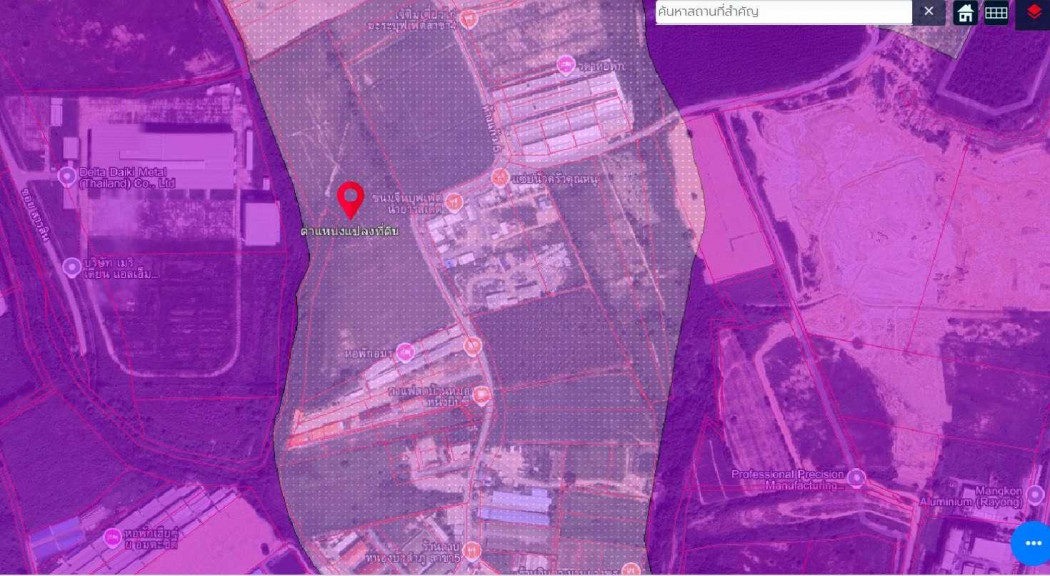Open the grid view icon beside the home icon
The width and height of the screenshot is (1050, 576).
[x=995, y=13]
